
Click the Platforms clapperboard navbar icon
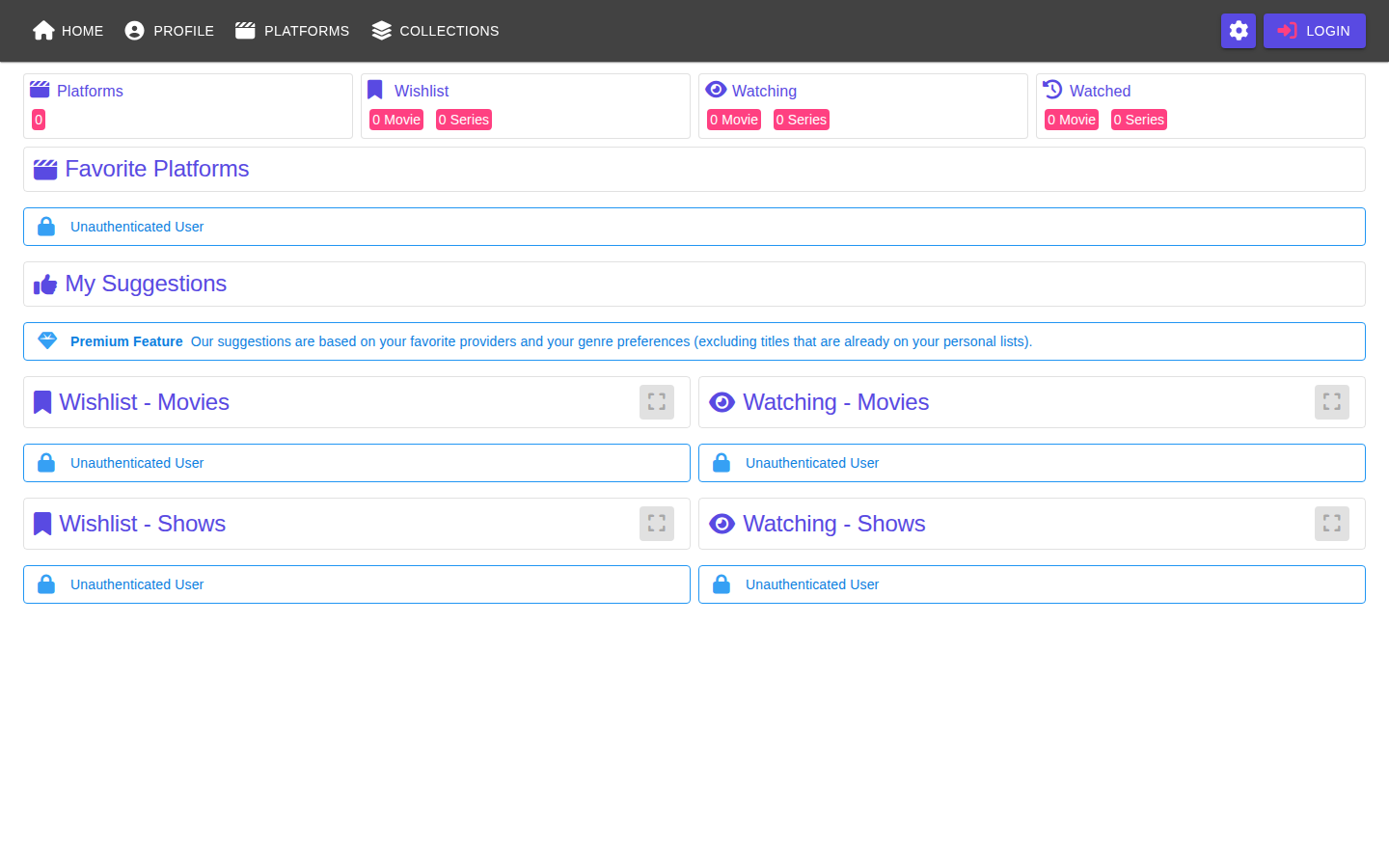245,31
